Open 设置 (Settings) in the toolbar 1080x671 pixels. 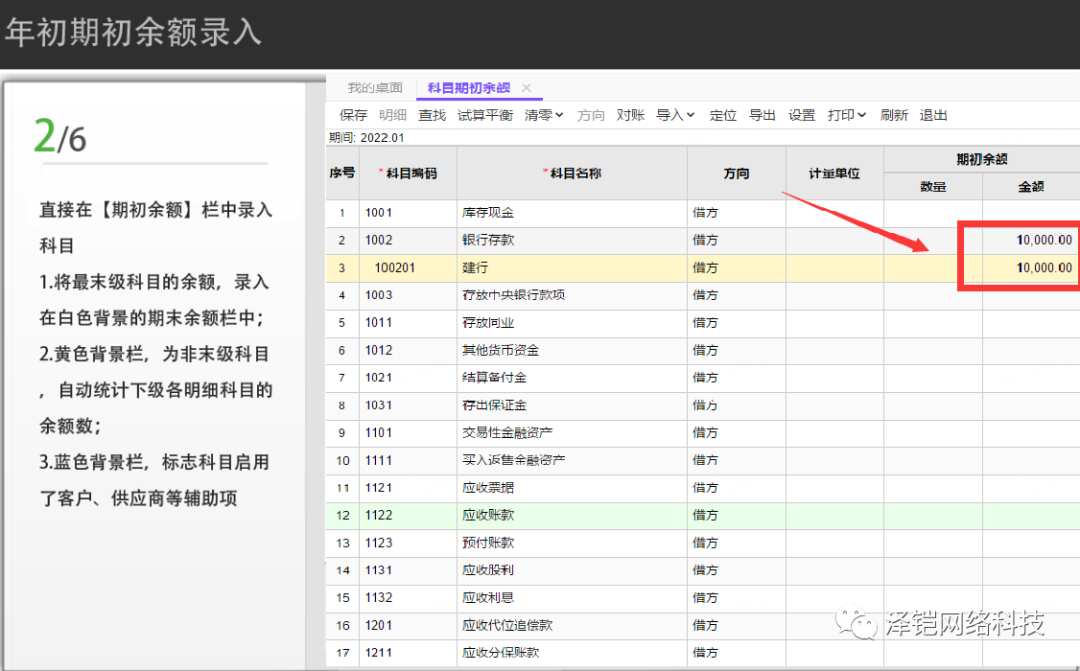coord(802,116)
